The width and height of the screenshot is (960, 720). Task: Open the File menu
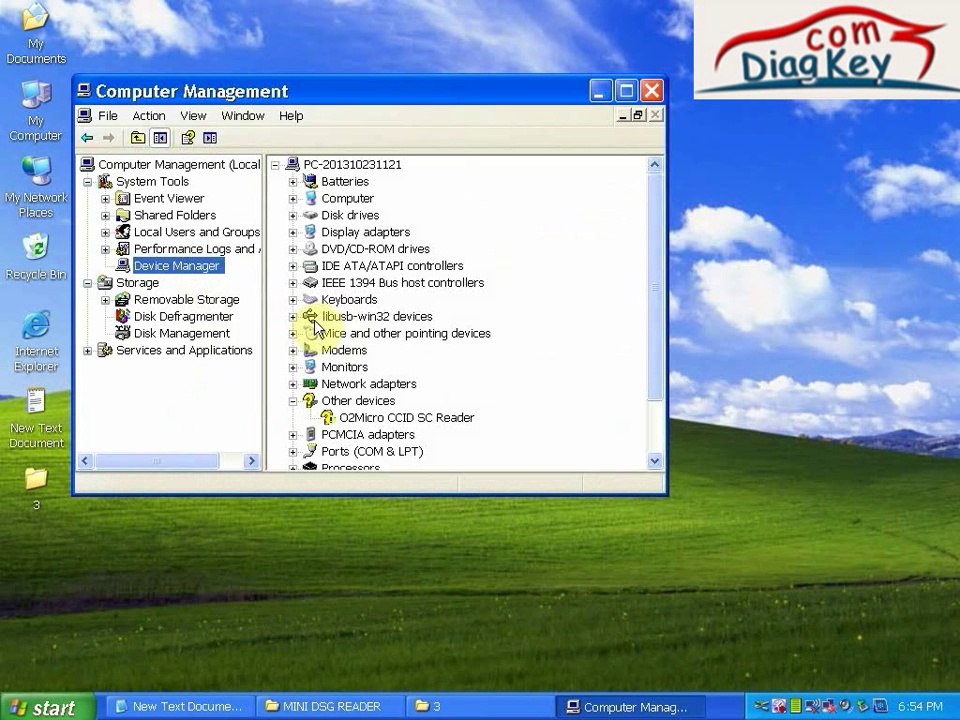108,116
